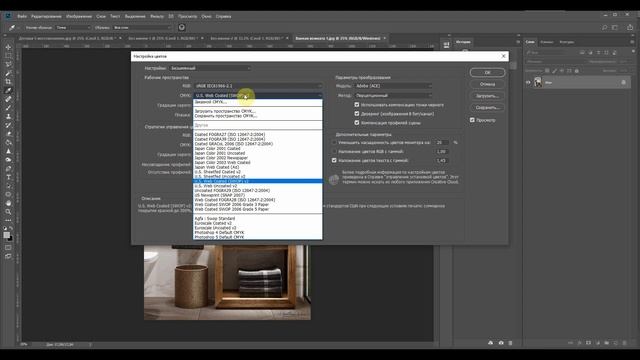Click the sample ring icon in options bar
This screenshot has height=360, width=640.
(x=182, y=27)
